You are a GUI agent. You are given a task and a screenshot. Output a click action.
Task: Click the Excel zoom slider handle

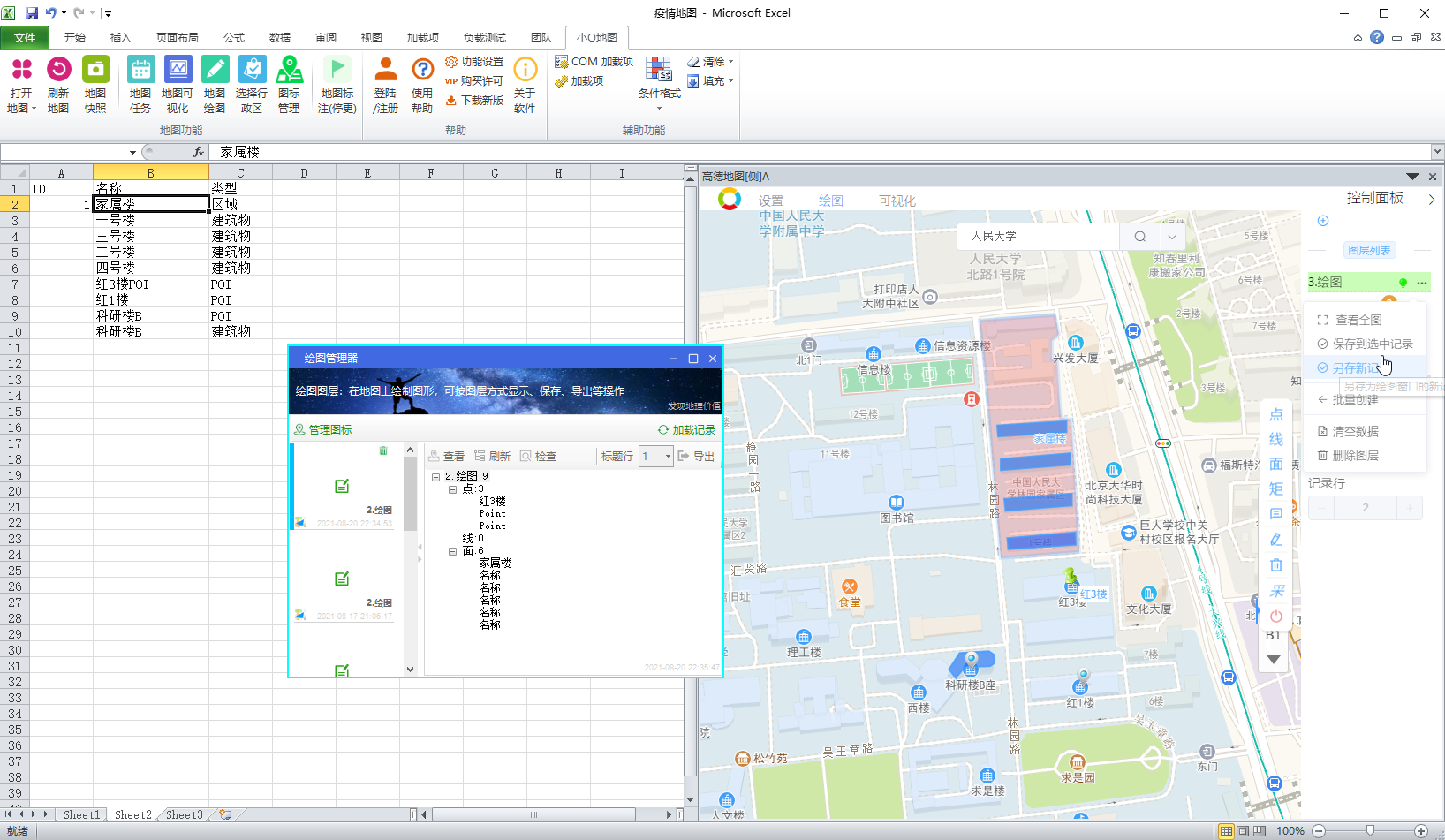(x=1370, y=830)
